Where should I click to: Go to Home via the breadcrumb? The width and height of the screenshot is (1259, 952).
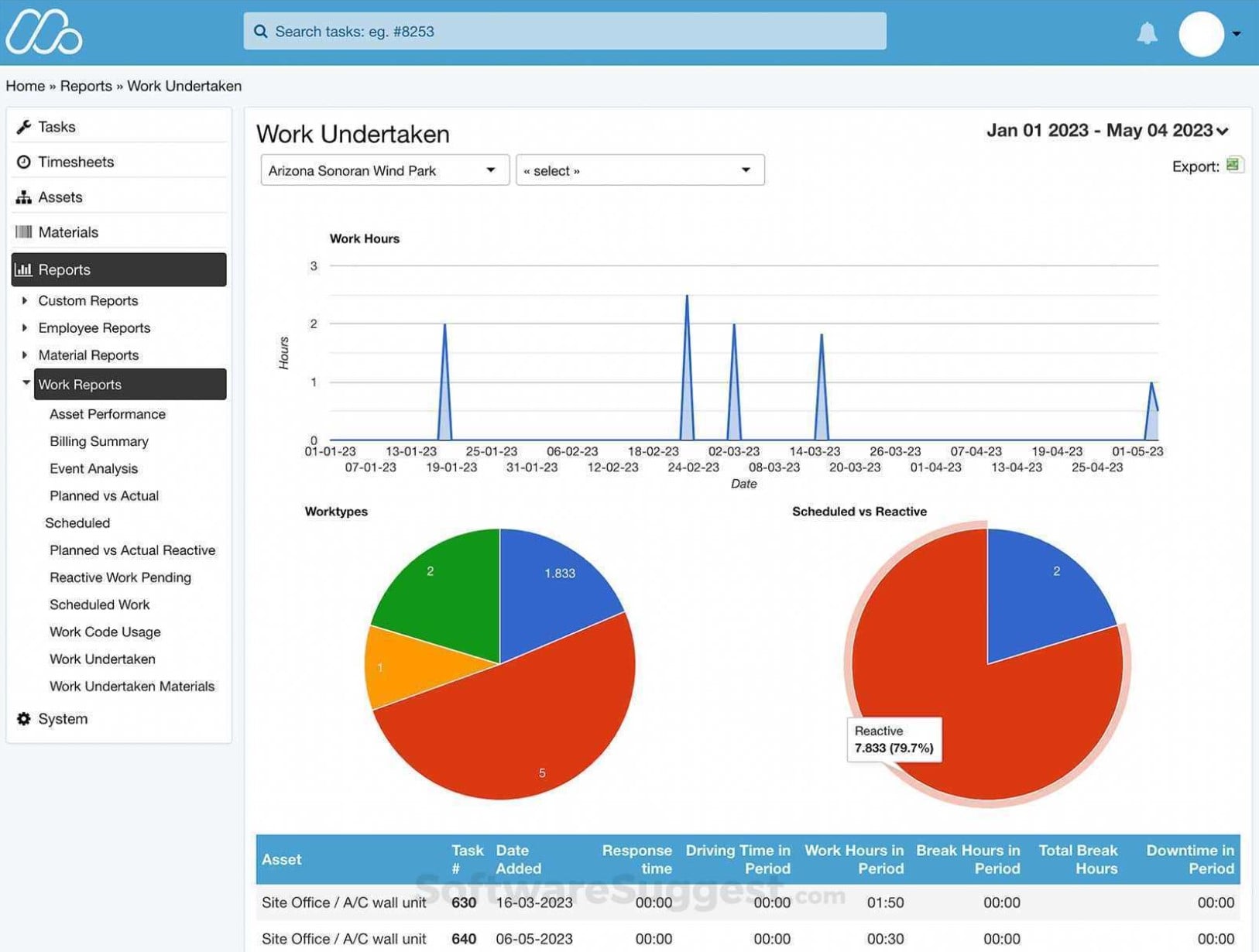(25, 85)
